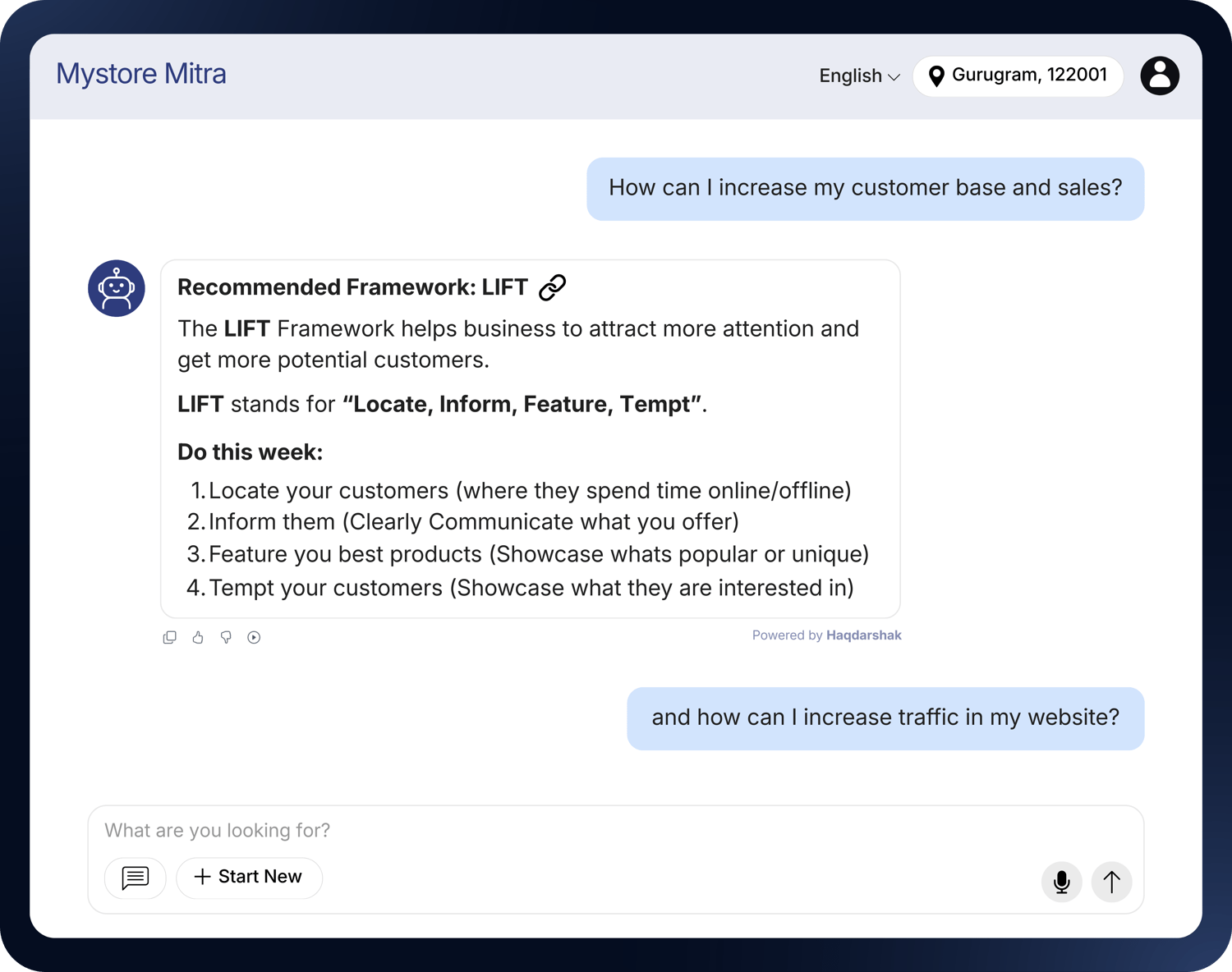Open the Gurugram, 122001 location selector
This screenshot has width=1232, height=972.
click(x=1018, y=76)
